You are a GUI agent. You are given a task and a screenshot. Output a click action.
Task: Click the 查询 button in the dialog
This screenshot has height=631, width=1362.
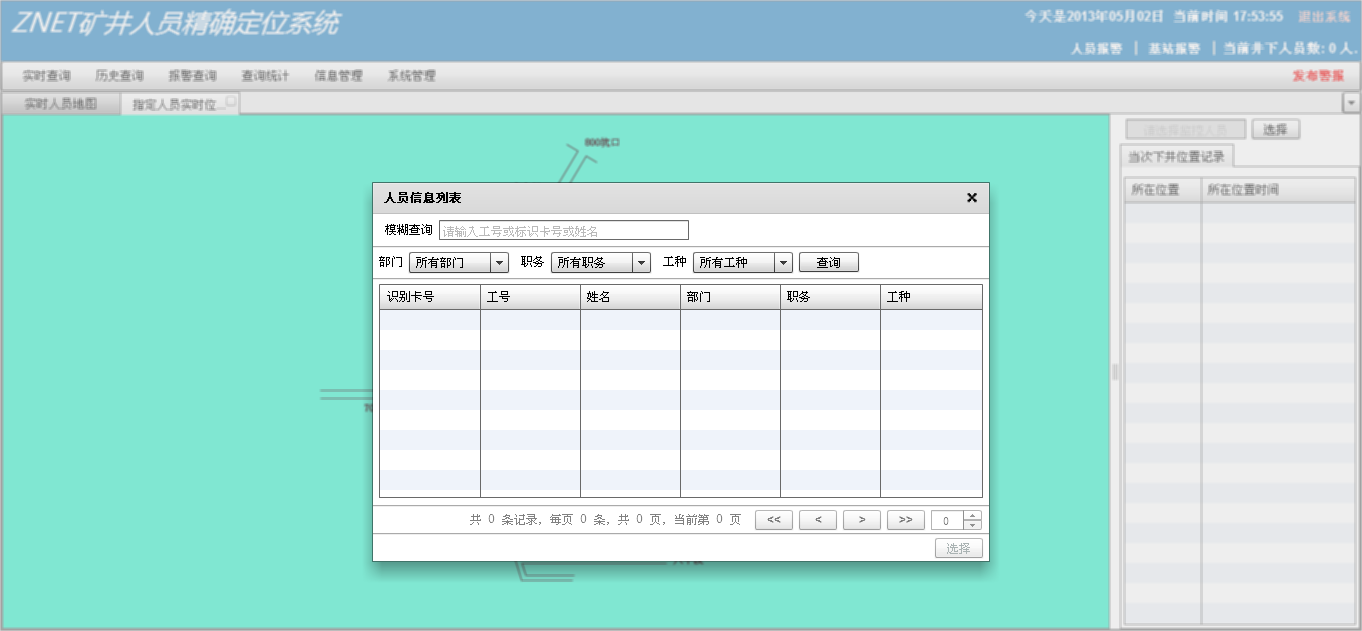tap(828, 262)
